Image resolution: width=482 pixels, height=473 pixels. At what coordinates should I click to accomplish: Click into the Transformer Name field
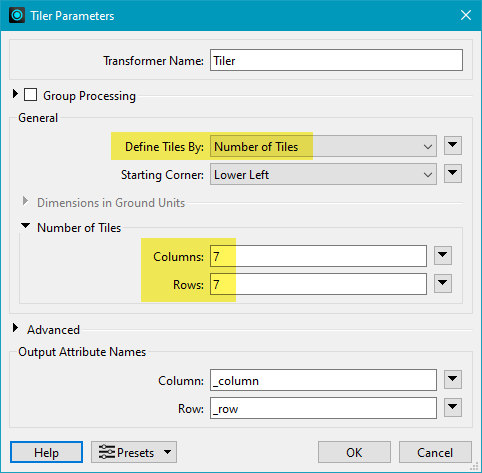pos(336,60)
